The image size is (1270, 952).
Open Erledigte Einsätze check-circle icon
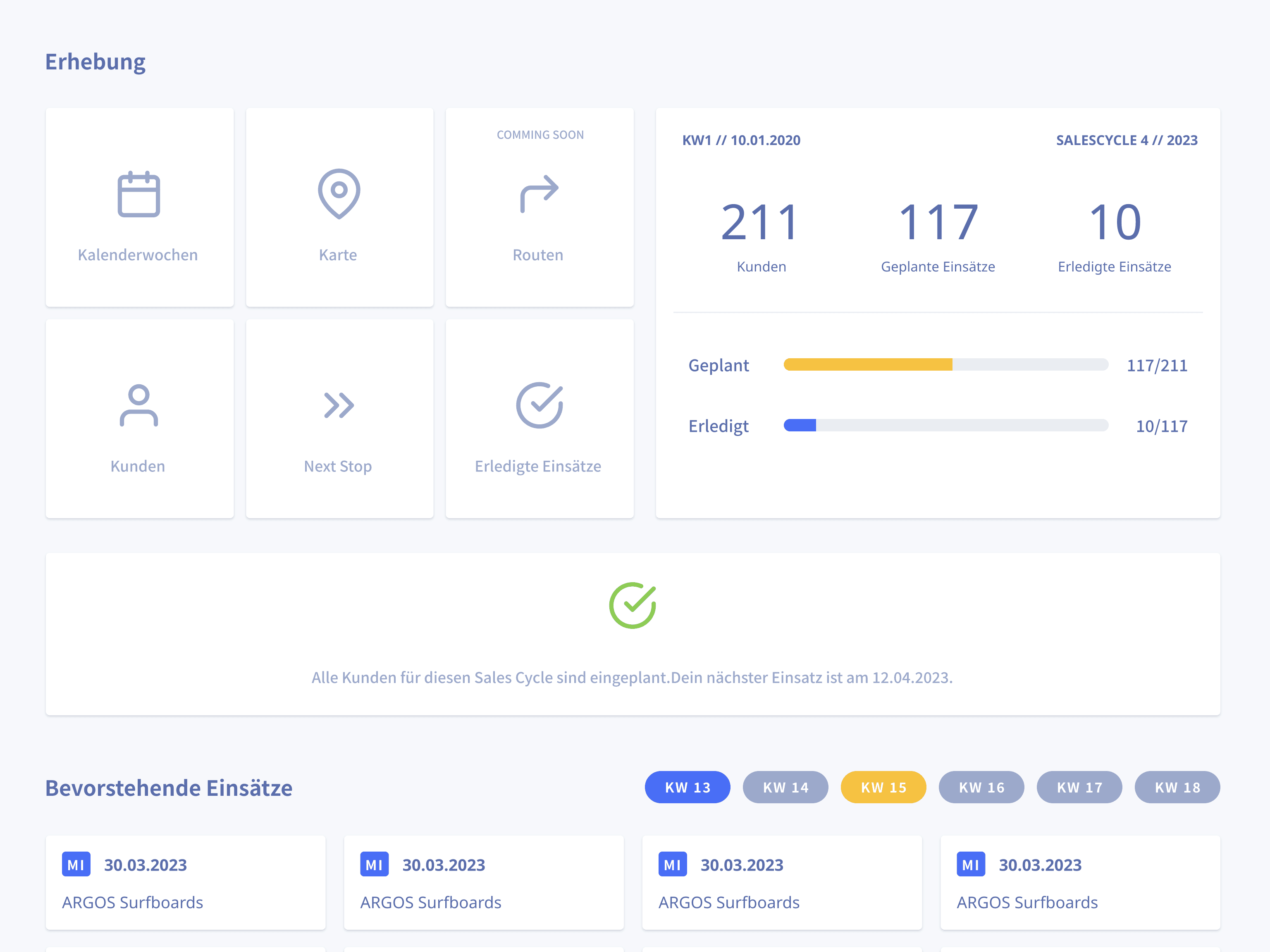[x=539, y=405]
